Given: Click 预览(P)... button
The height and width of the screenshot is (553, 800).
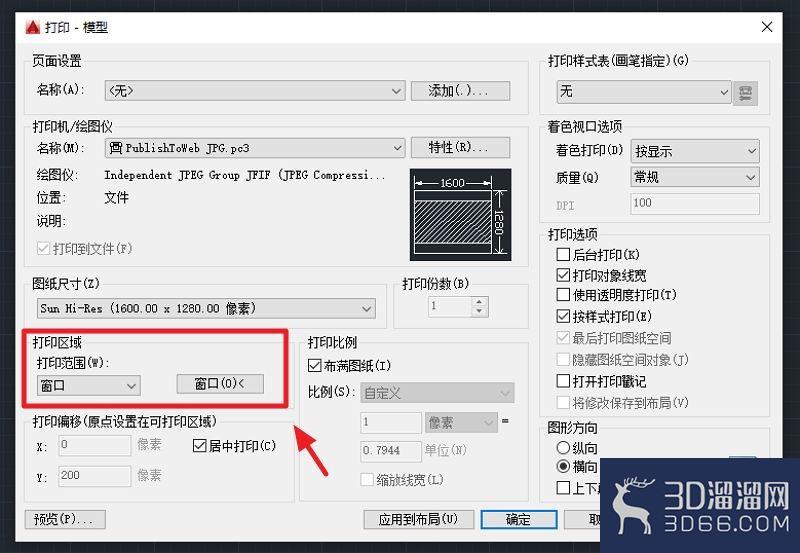Looking at the screenshot, I should pyautogui.click(x=65, y=519).
